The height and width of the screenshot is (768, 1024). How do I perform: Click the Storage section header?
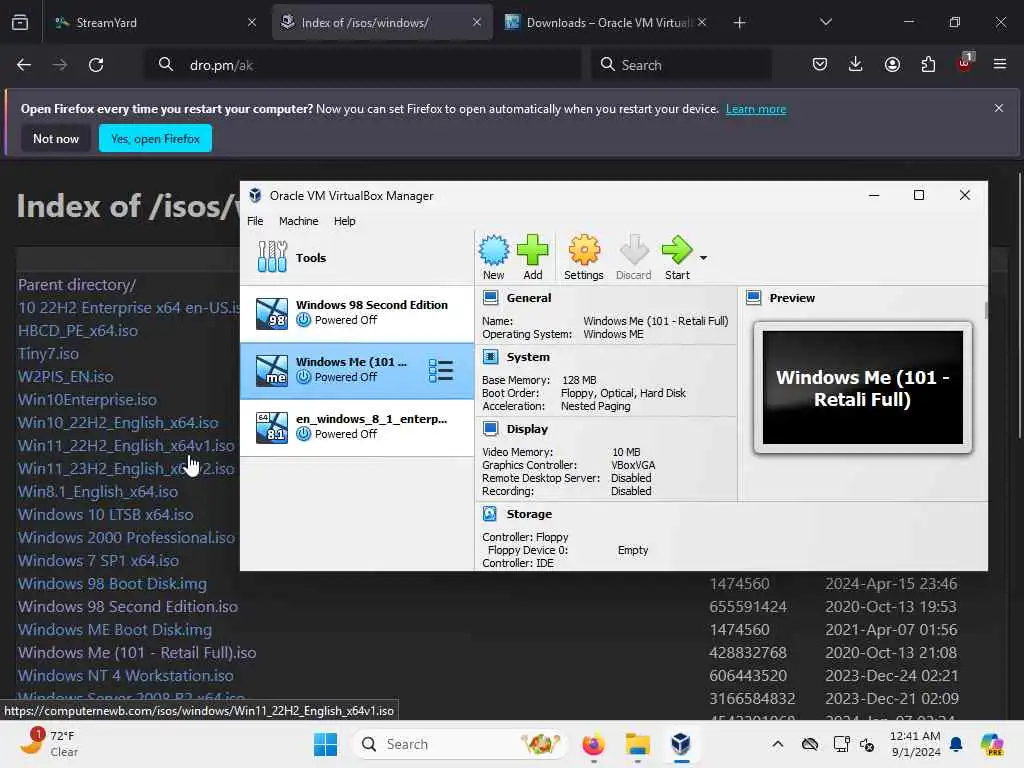(529, 514)
